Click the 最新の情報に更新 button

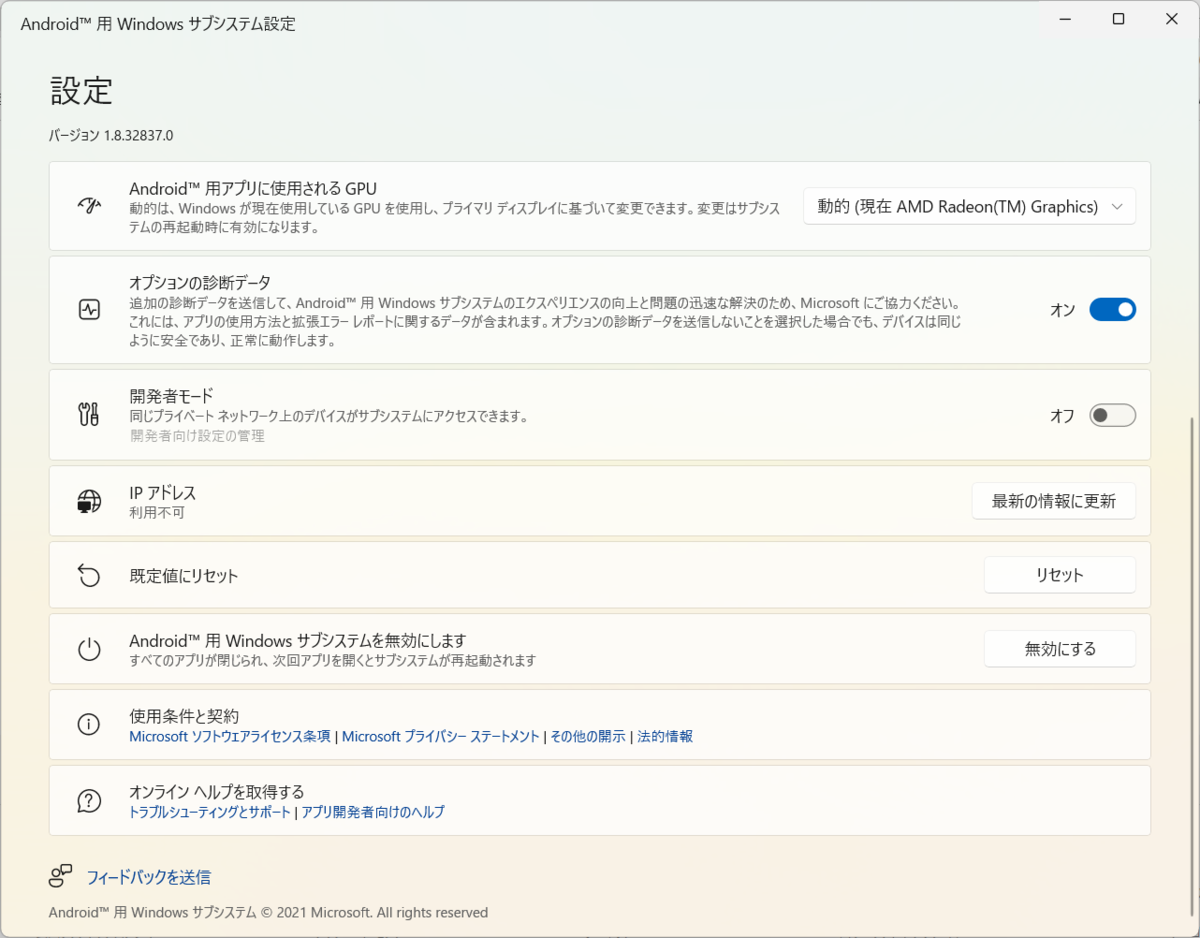(1053, 501)
